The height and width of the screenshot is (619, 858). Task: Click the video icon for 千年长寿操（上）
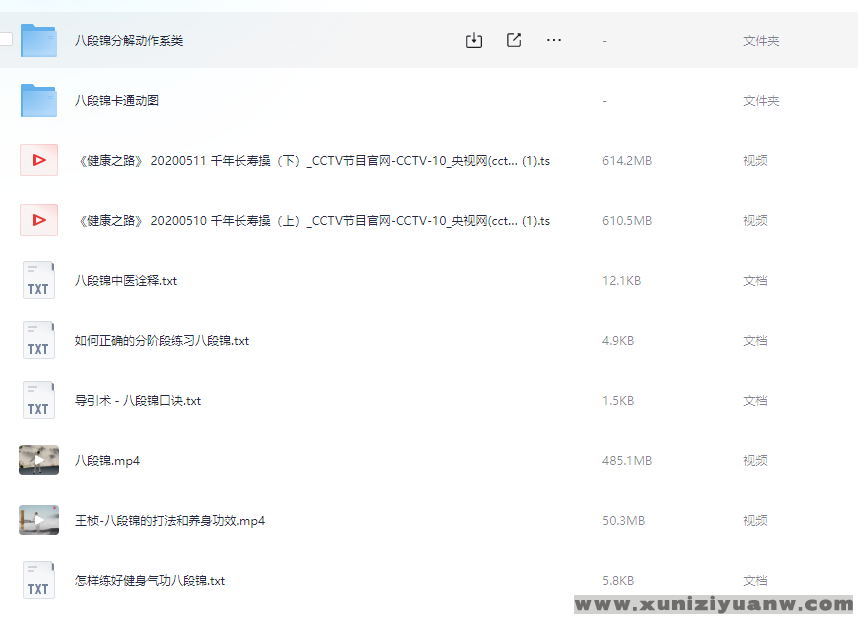pos(39,220)
